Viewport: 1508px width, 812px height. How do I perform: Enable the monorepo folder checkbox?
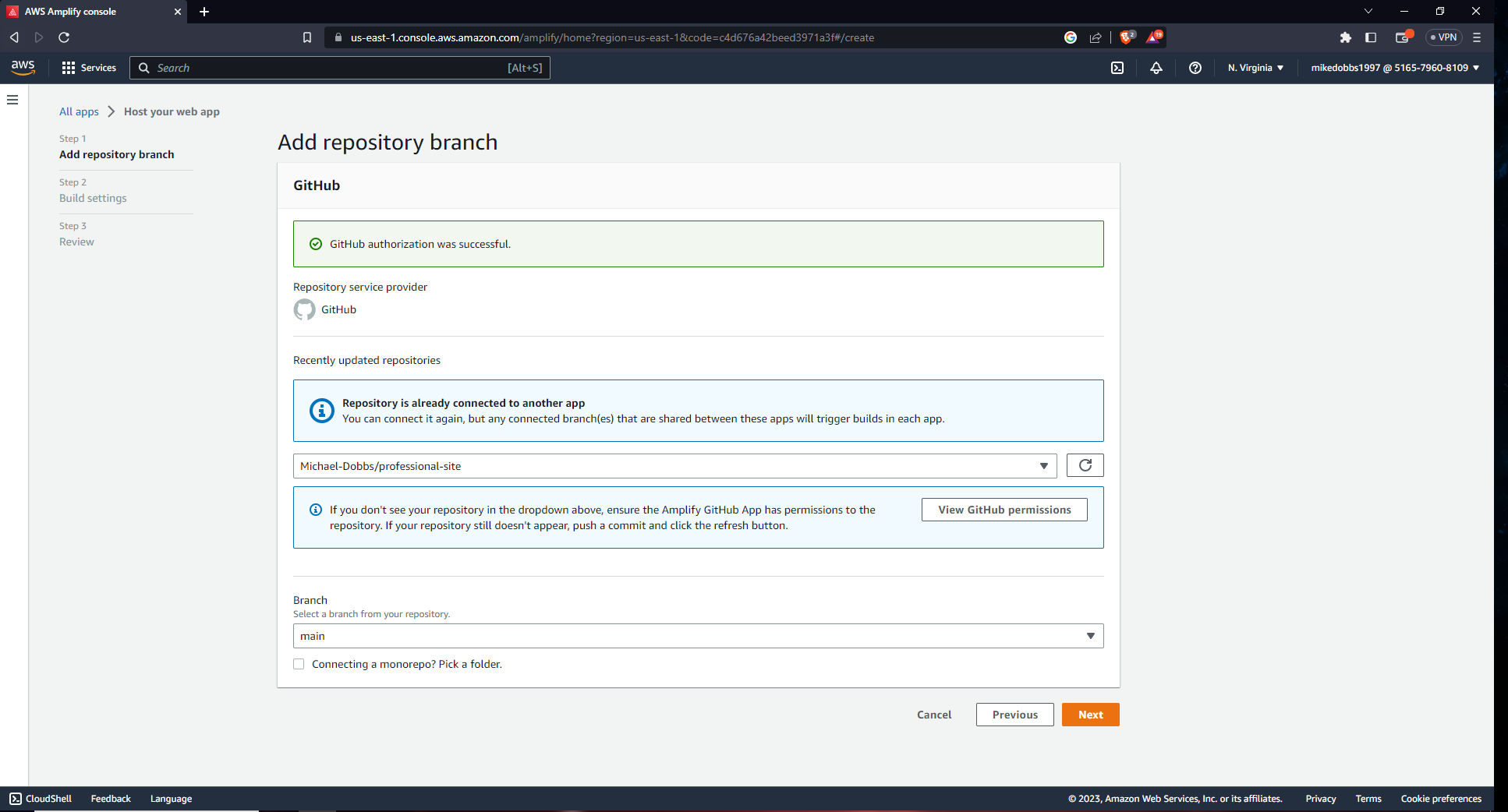point(299,664)
